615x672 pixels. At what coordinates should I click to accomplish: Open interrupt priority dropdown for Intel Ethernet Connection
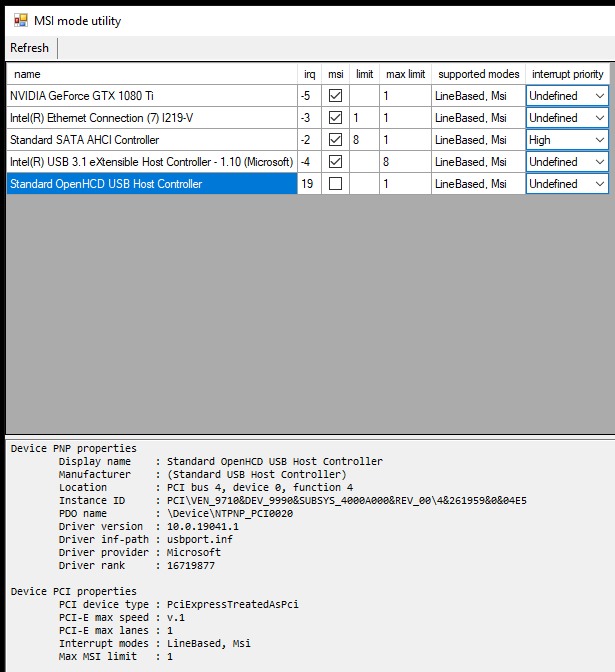pyautogui.click(x=567, y=117)
